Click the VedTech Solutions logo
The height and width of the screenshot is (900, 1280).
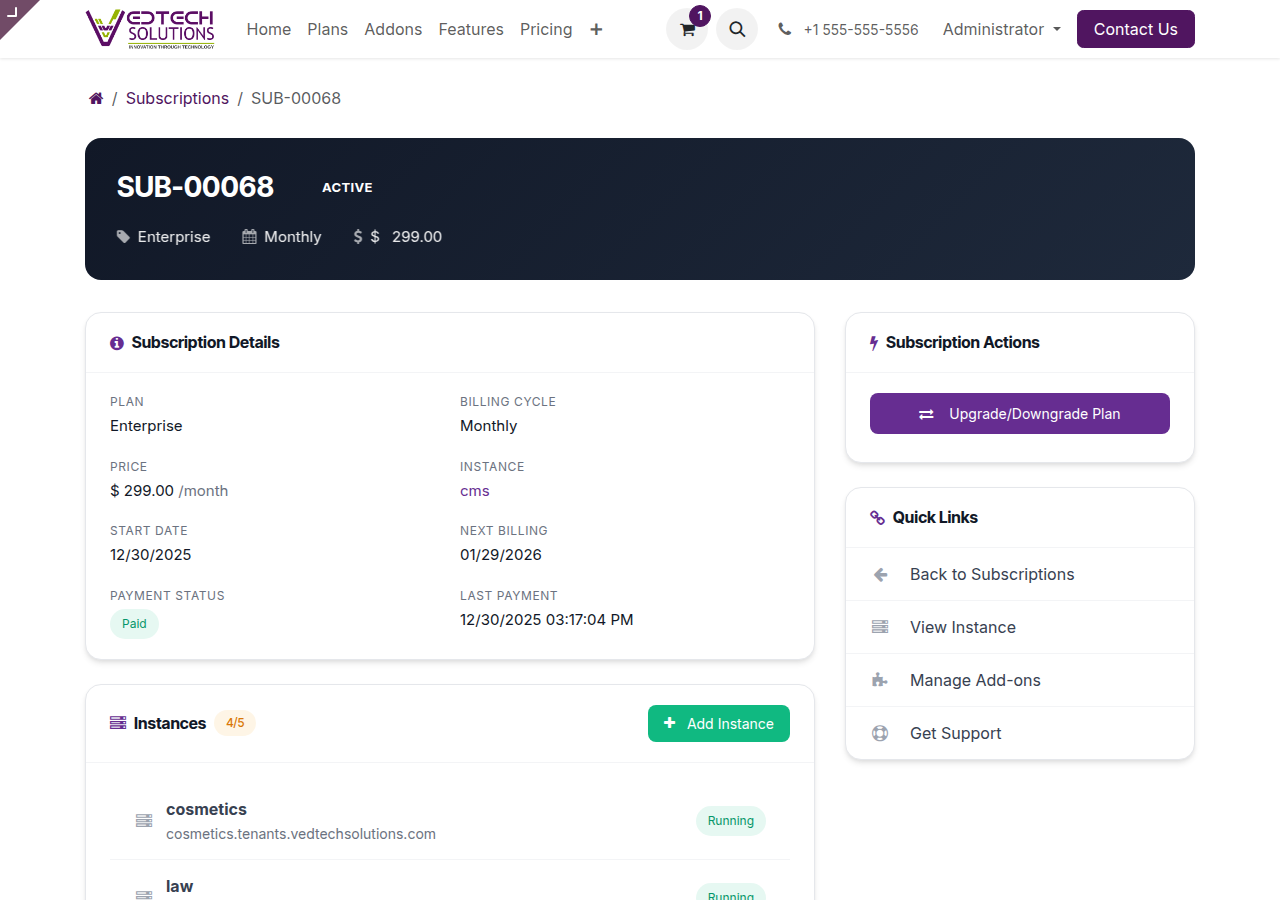pyautogui.click(x=150, y=28)
